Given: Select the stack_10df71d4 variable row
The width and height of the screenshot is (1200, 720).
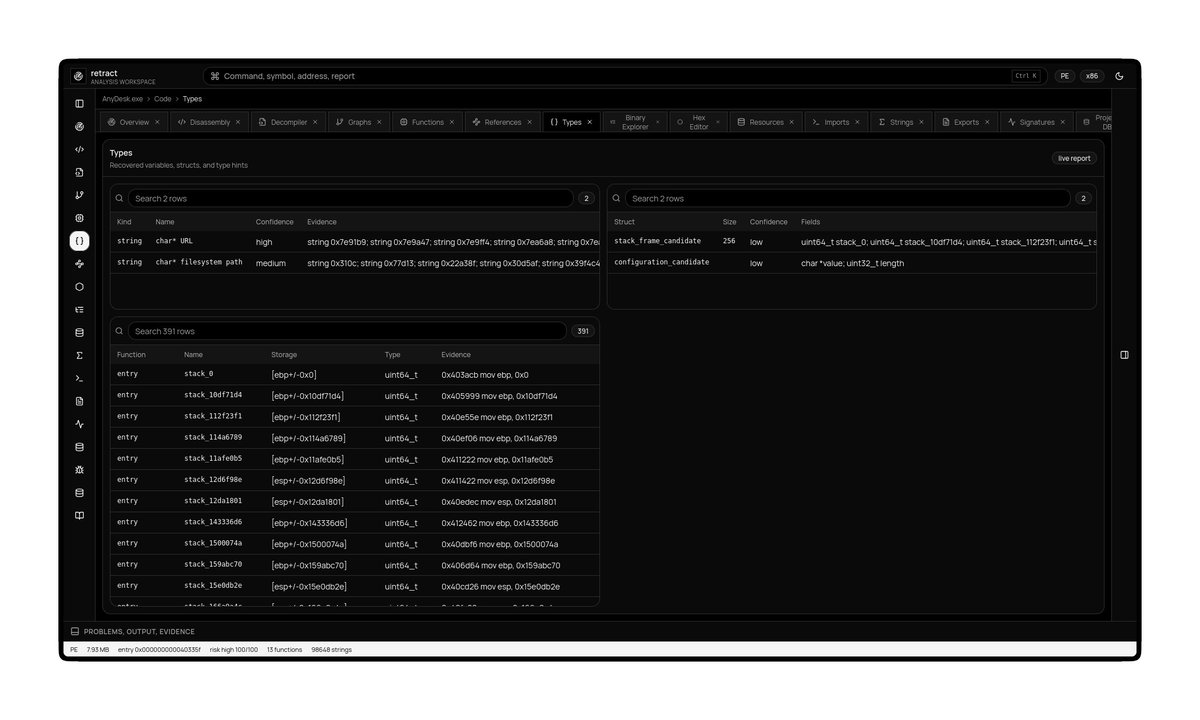Looking at the screenshot, I should [355, 395].
